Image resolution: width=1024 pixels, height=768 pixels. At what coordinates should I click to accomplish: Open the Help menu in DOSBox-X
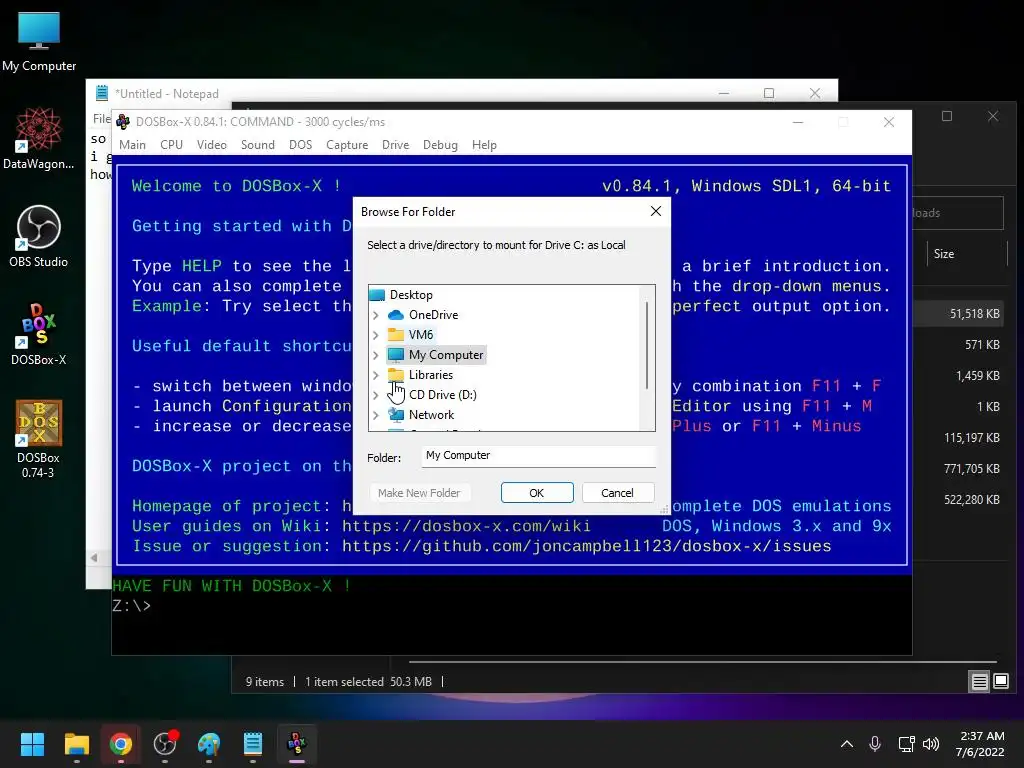(484, 145)
